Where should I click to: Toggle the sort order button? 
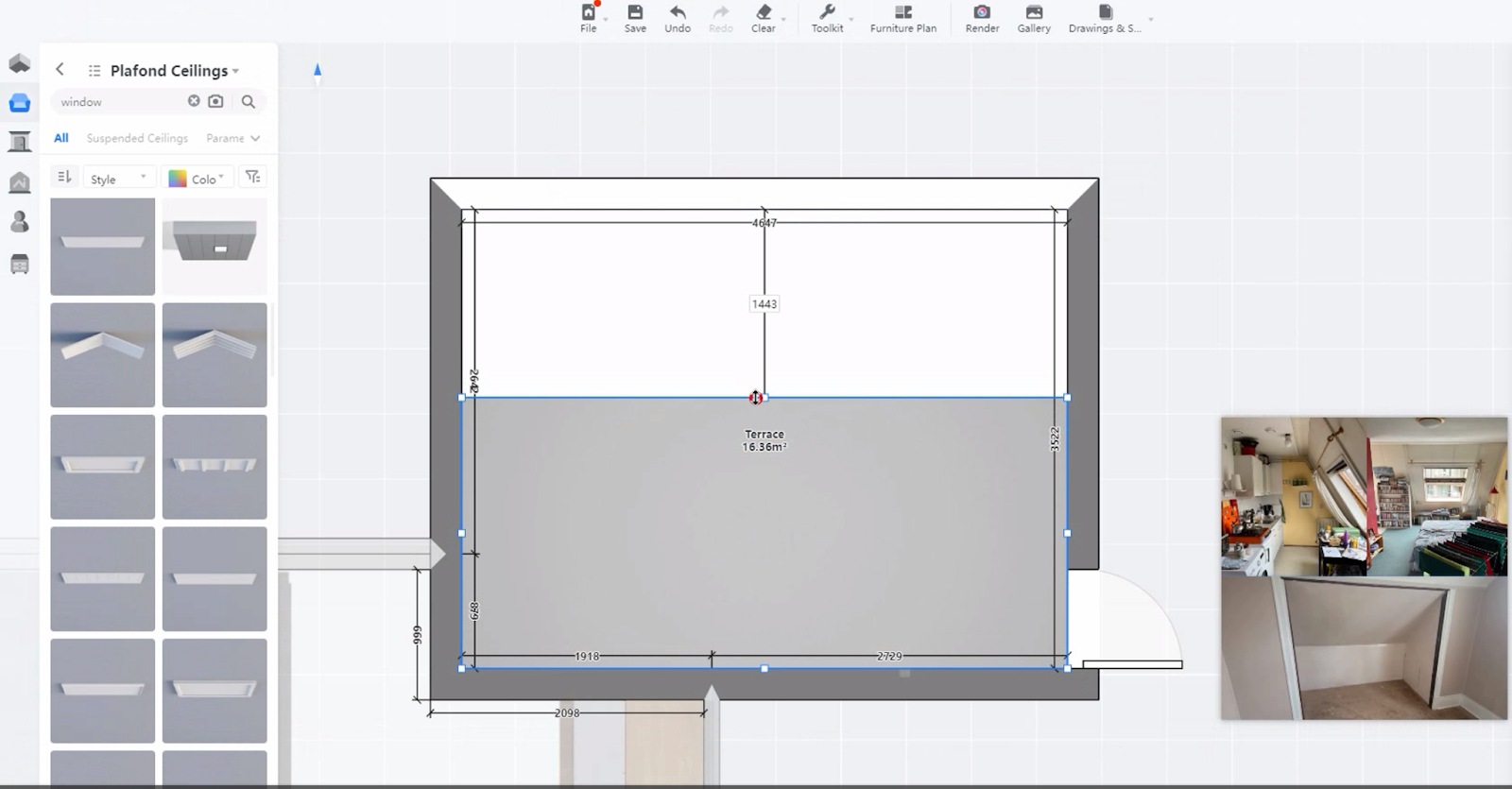point(64,178)
